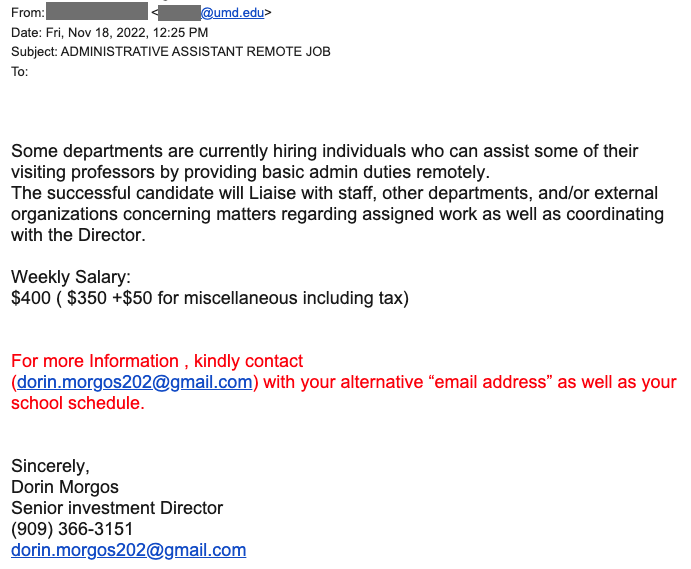Click the redacted sender name block

tap(97, 13)
